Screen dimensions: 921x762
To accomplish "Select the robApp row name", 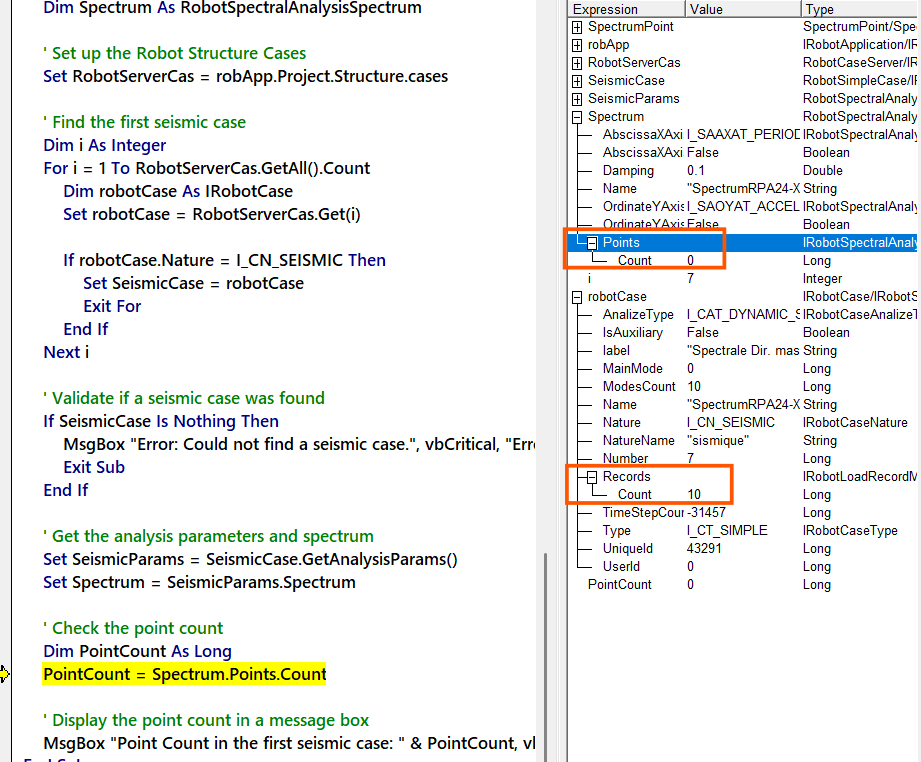I will 609,45.
